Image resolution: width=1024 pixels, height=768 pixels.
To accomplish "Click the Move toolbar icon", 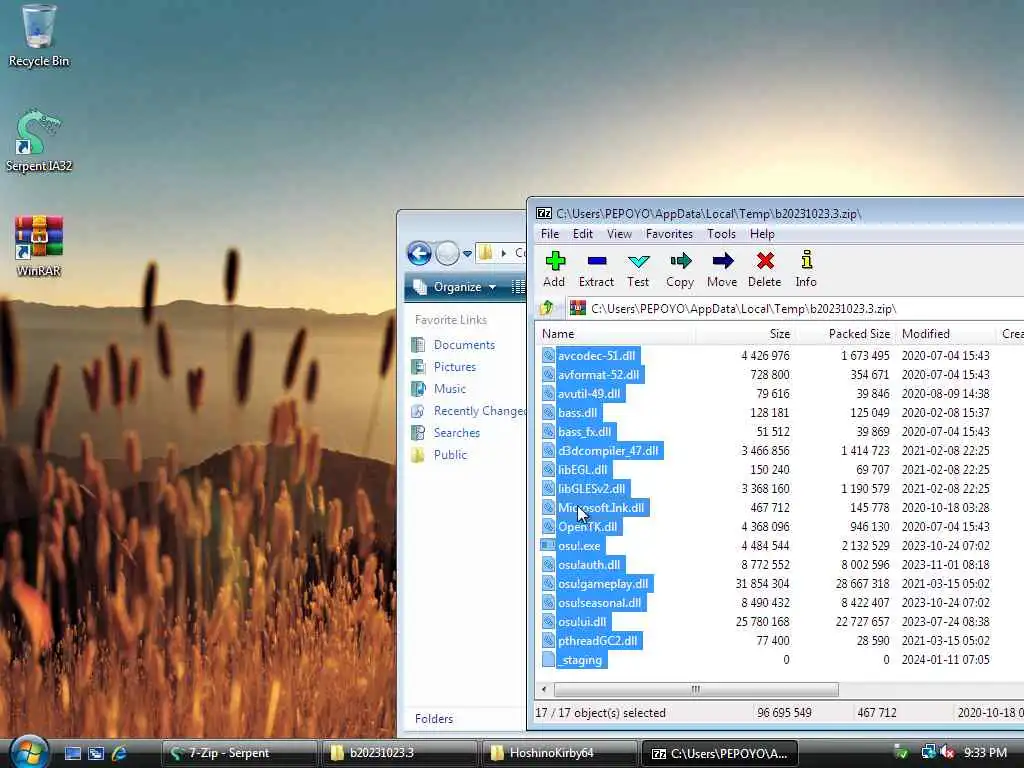I will (722, 261).
